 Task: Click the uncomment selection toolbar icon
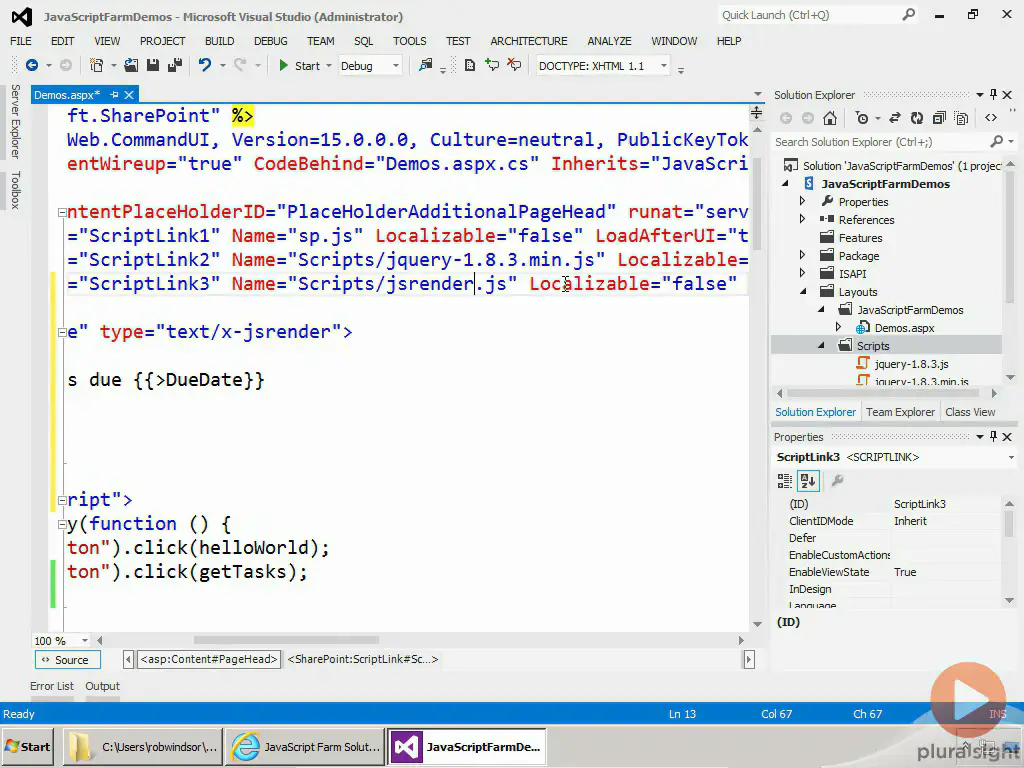(x=515, y=65)
